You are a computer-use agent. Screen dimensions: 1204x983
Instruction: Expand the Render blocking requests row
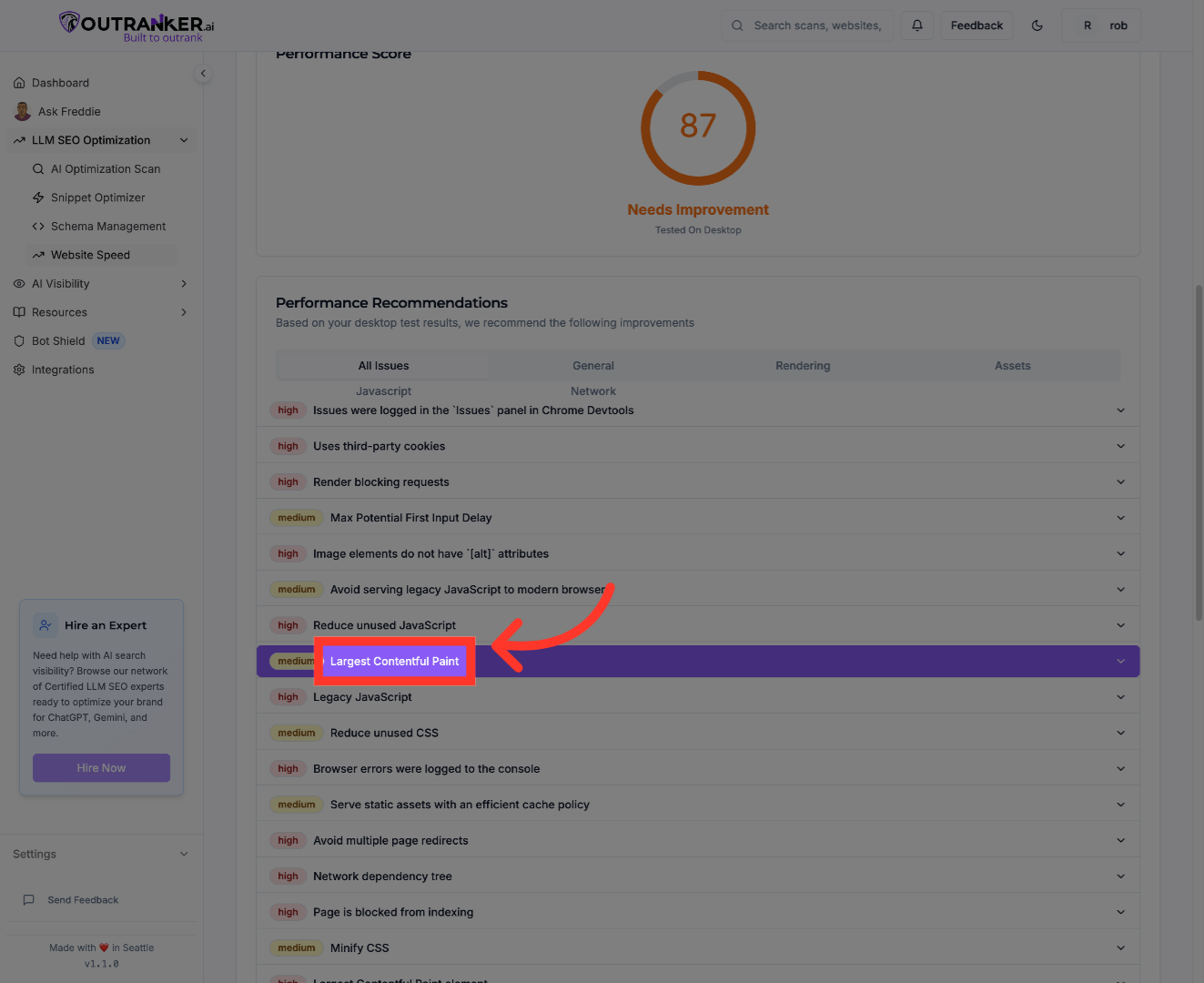point(1120,482)
